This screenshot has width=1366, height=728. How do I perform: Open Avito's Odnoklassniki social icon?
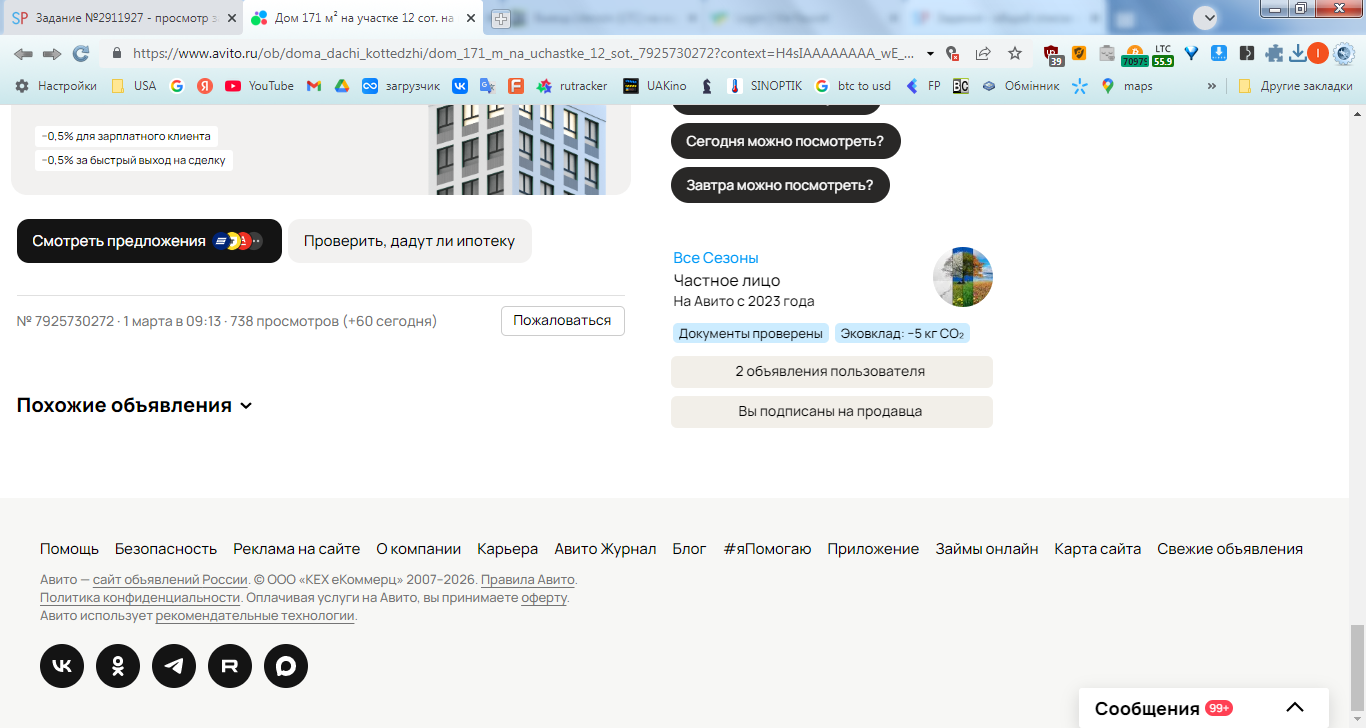[x=118, y=666]
